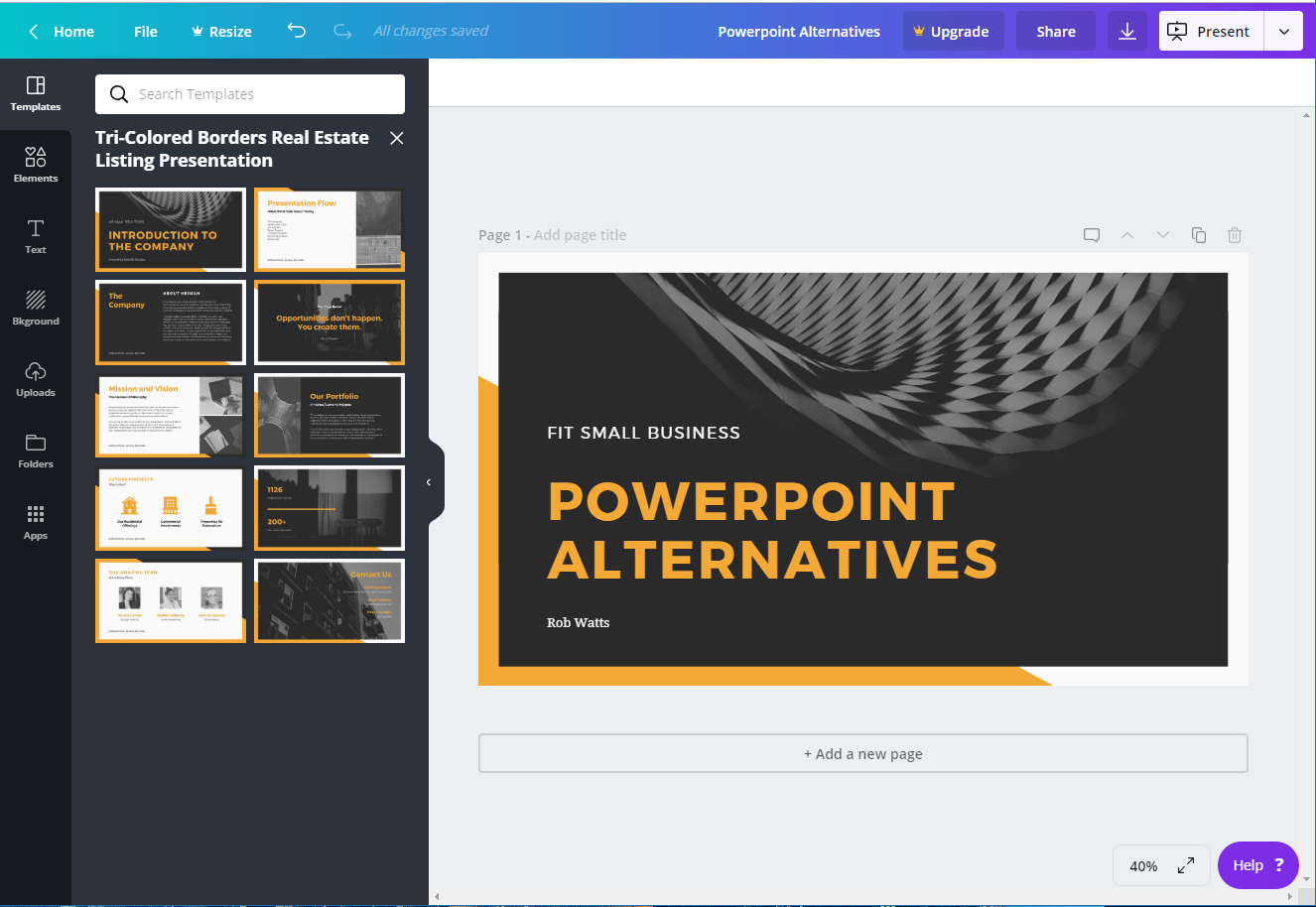The height and width of the screenshot is (907, 1316).
Task: Redo the last action
Action: 342,31
